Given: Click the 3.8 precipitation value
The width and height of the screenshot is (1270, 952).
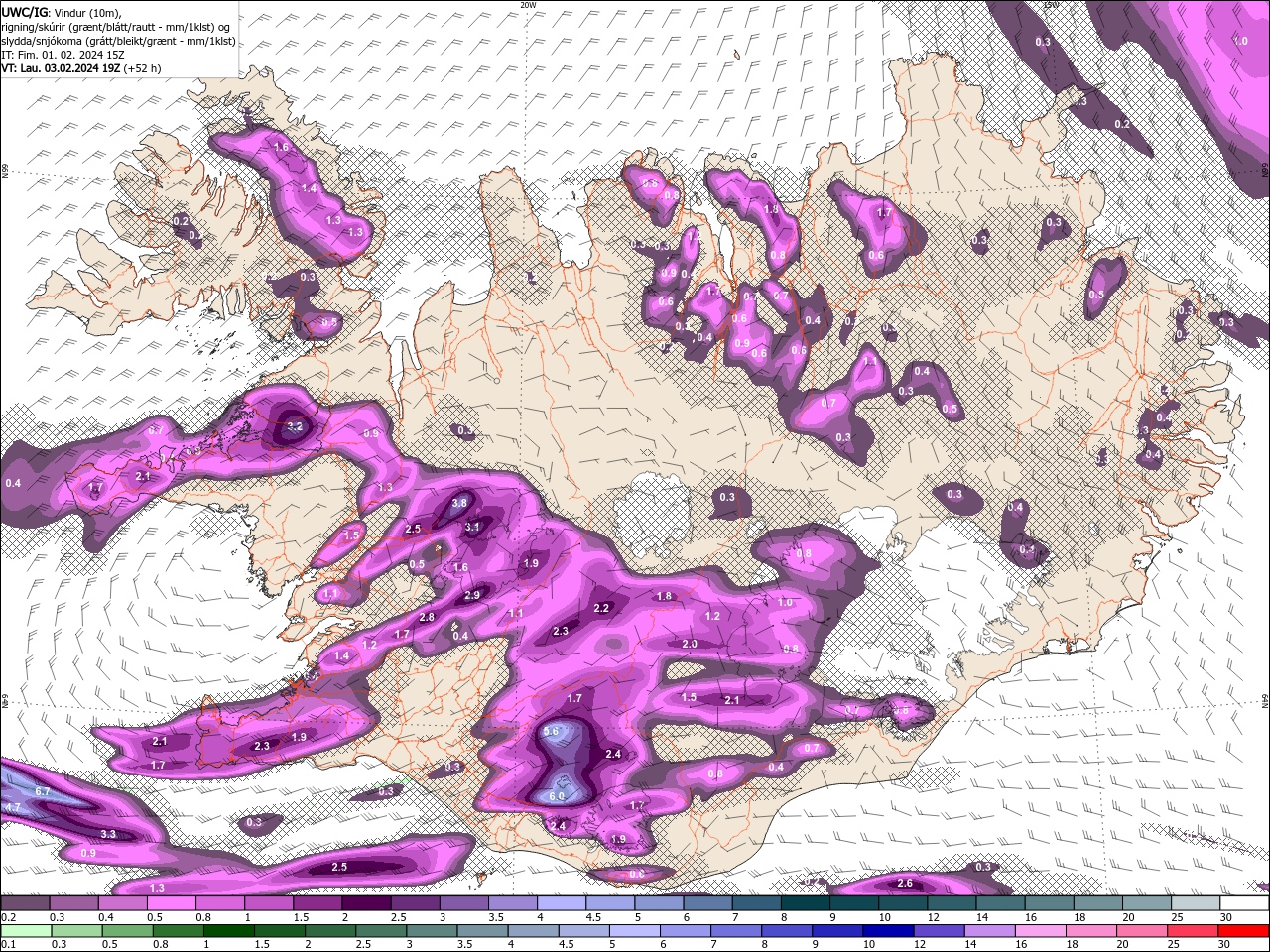Looking at the screenshot, I should (x=459, y=504).
